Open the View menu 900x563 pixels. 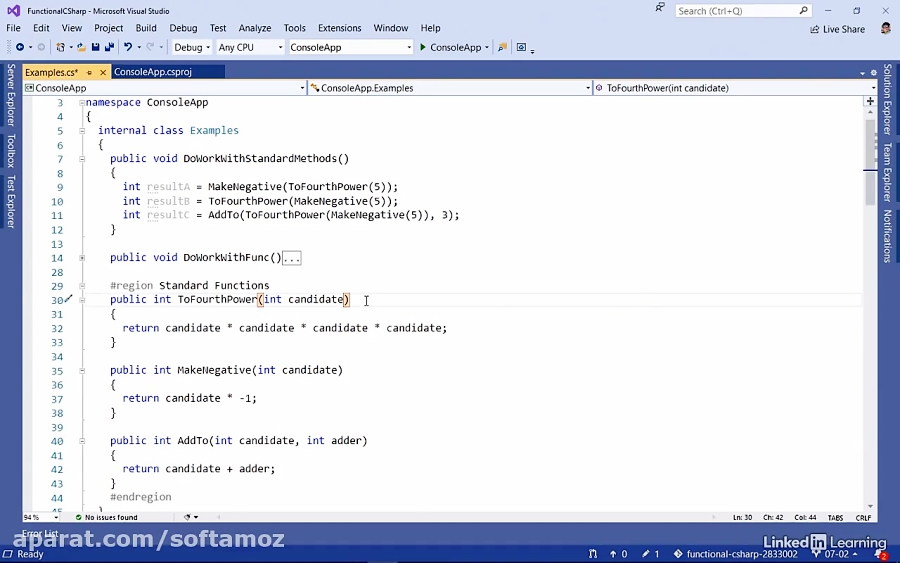72,28
